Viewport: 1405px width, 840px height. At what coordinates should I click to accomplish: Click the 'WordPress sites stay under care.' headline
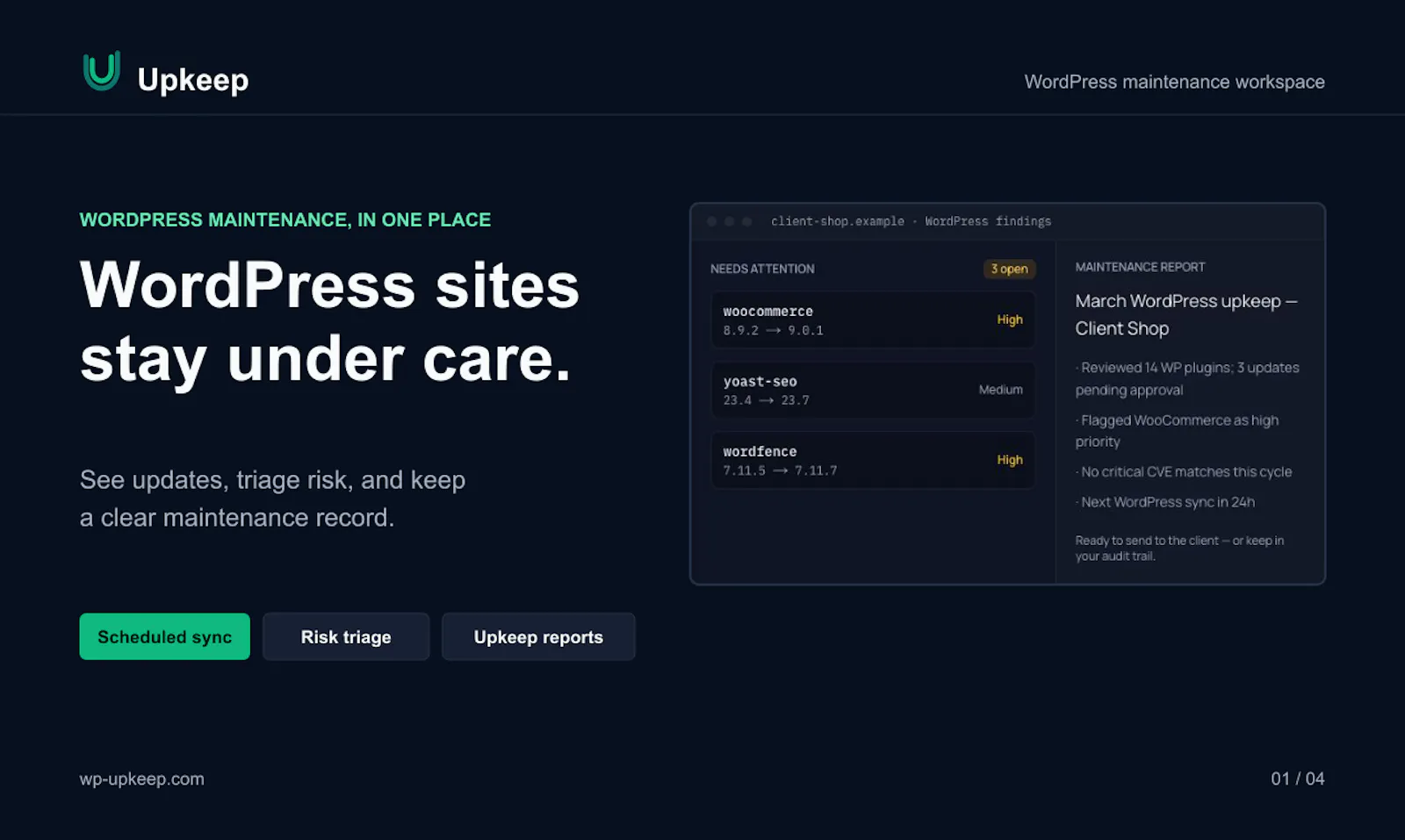329,321
